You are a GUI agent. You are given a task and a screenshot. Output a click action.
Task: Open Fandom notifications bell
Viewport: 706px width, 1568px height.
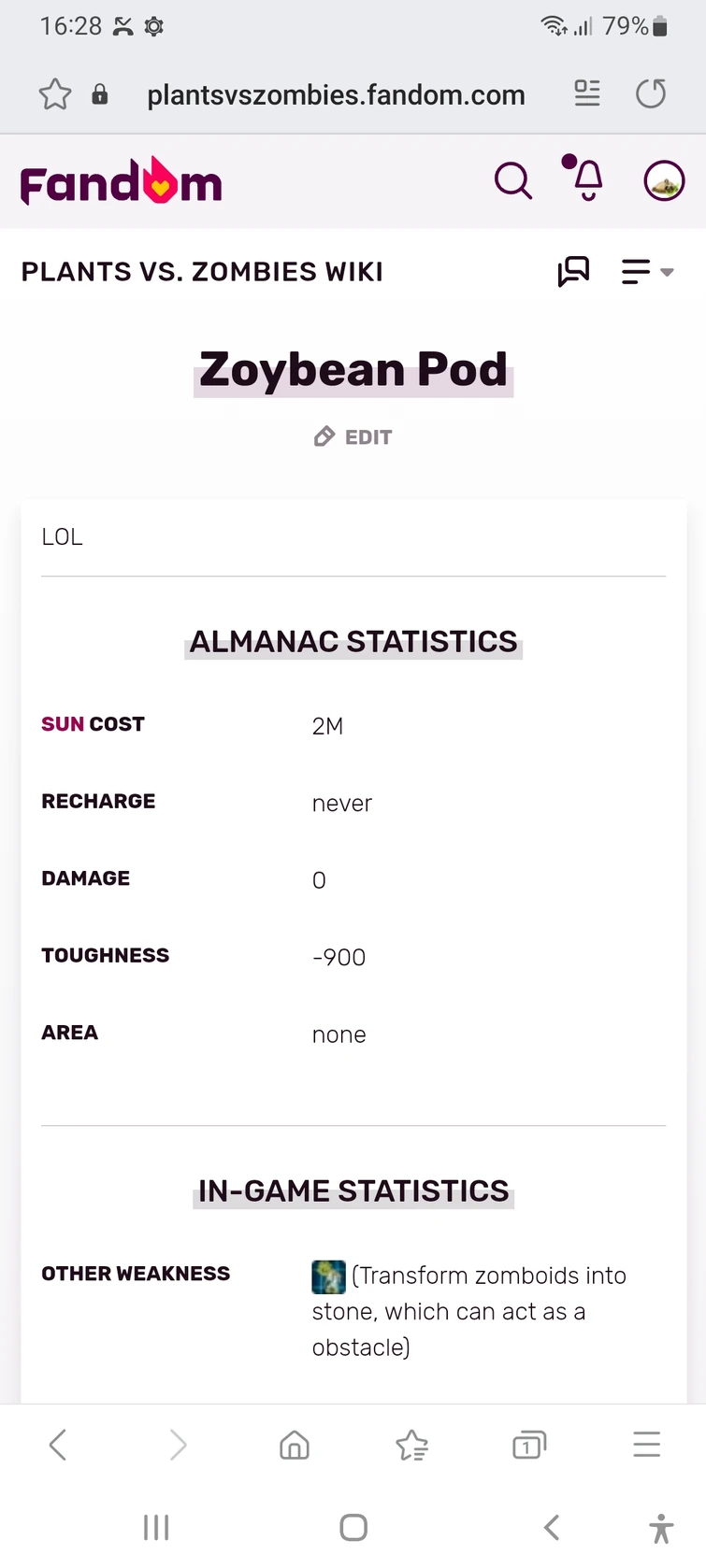[x=586, y=179]
